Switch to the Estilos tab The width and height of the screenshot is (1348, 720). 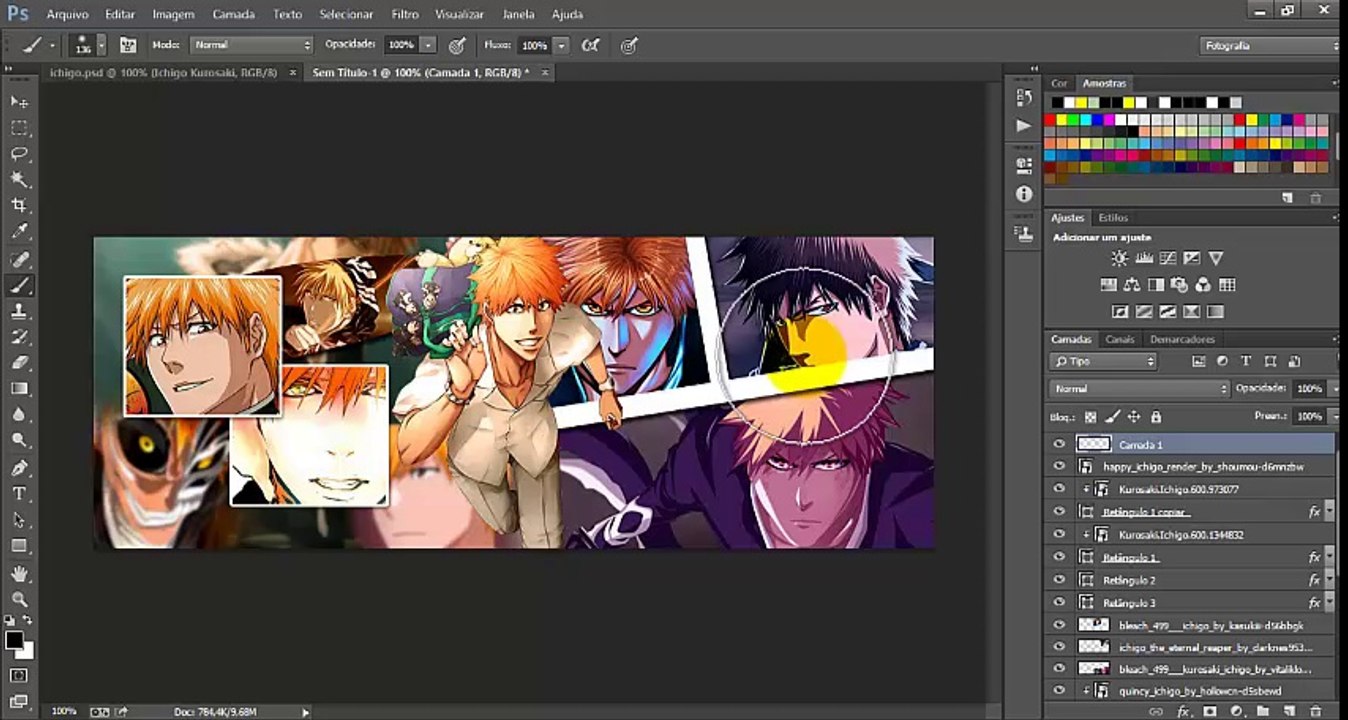coord(1113,218)
